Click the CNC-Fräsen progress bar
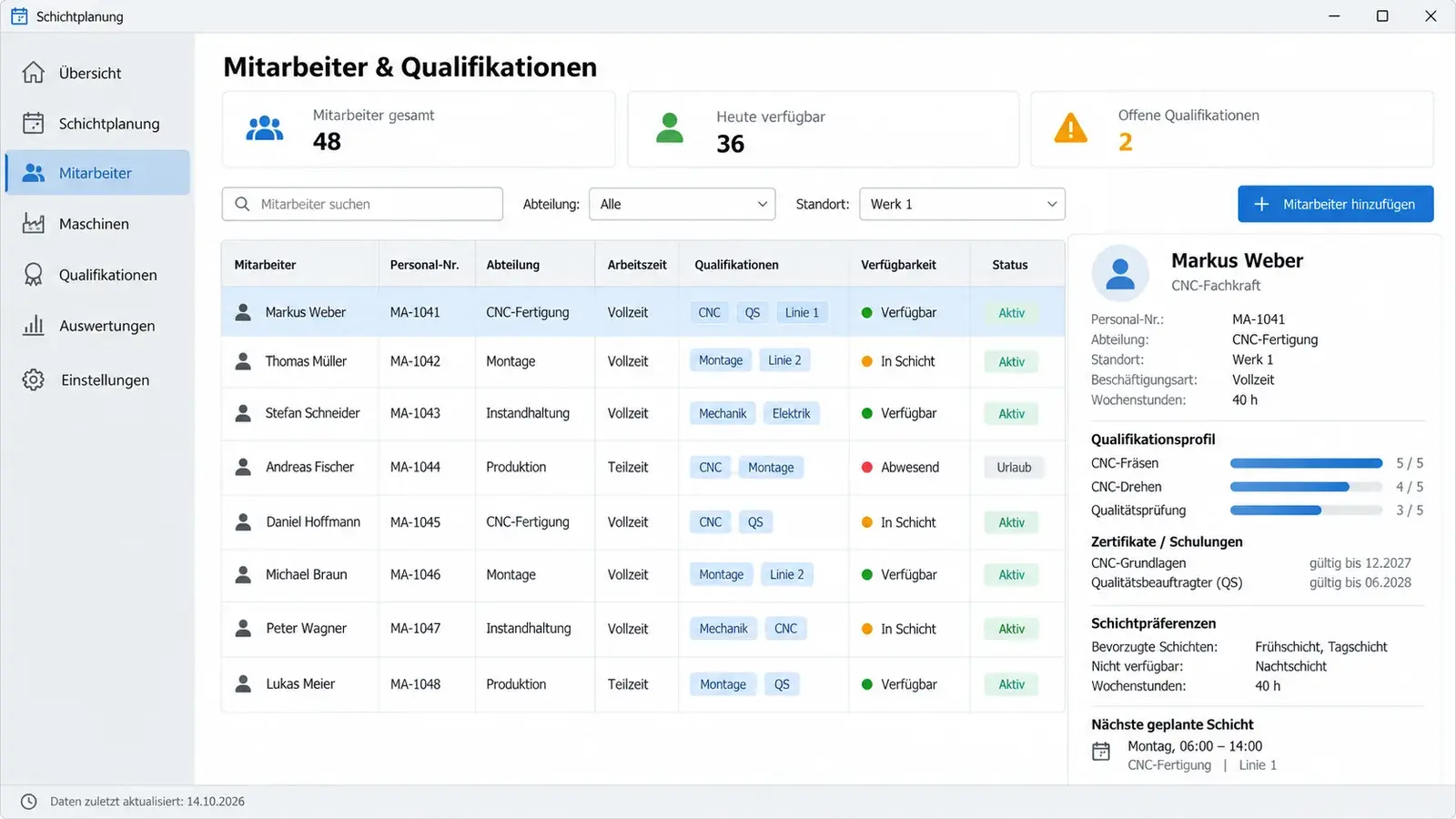The width and height of the screenshot is (1456, 819). pos(1306,463)
